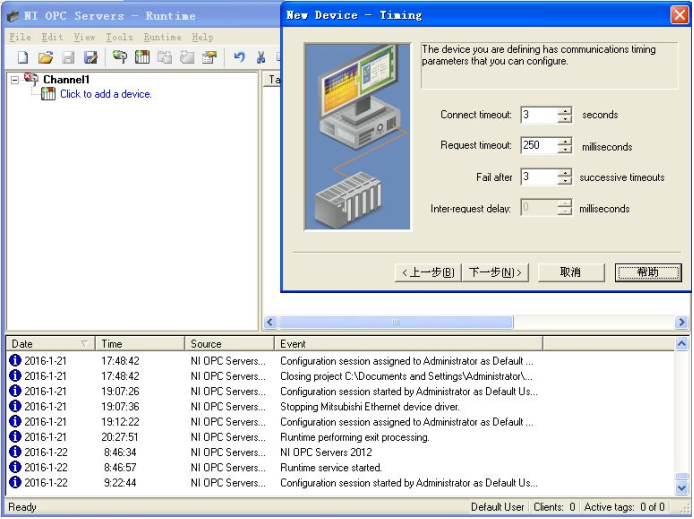The image size is (694, 519).
Task: Decrease Fail after count with down arrow
Action: coord(565,181)
